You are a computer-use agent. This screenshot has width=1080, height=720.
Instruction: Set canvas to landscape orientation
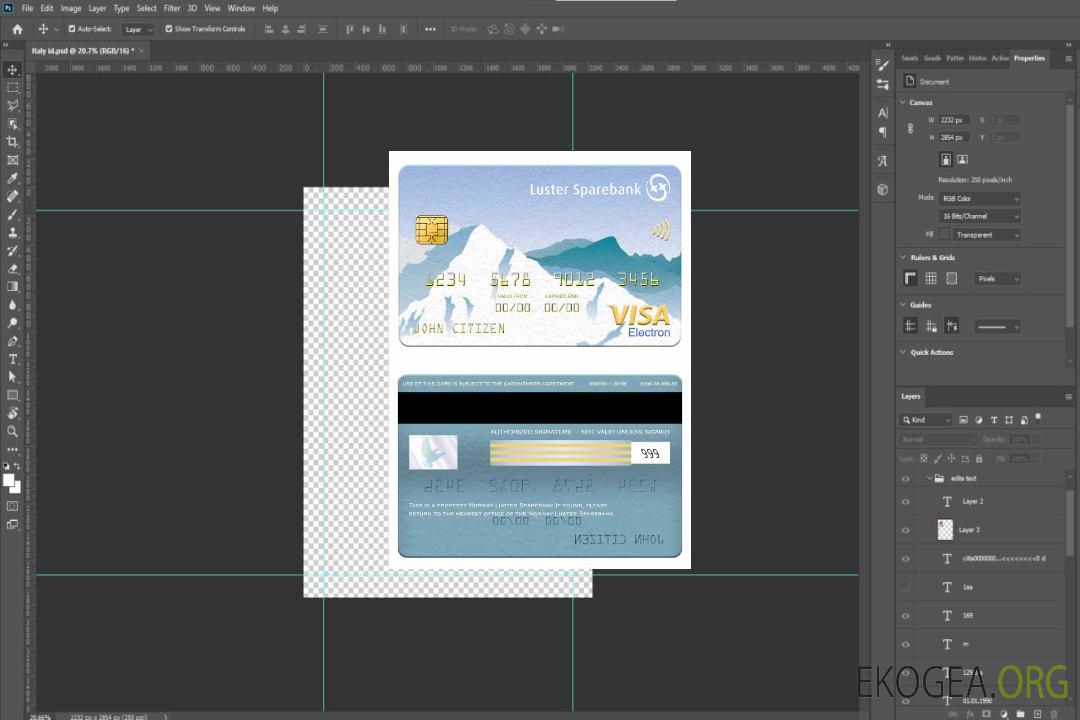click(x=962, y=160)
